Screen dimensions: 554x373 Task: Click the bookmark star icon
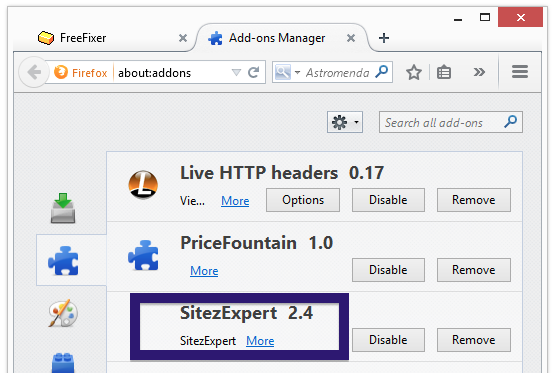coord(414,72)
